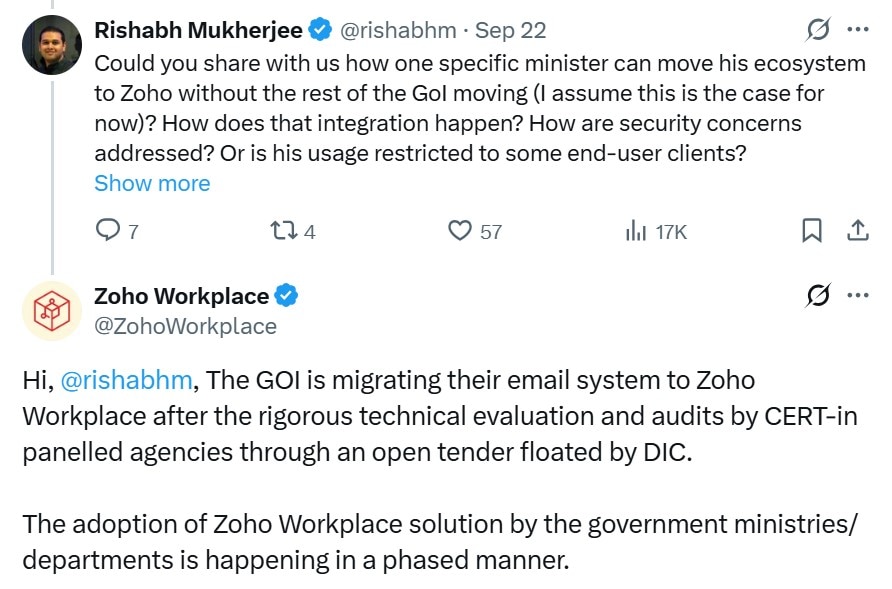Like Rishabh Mukherjee's tweet
Screen dimensions: 892x589
[x=460, y=231]
